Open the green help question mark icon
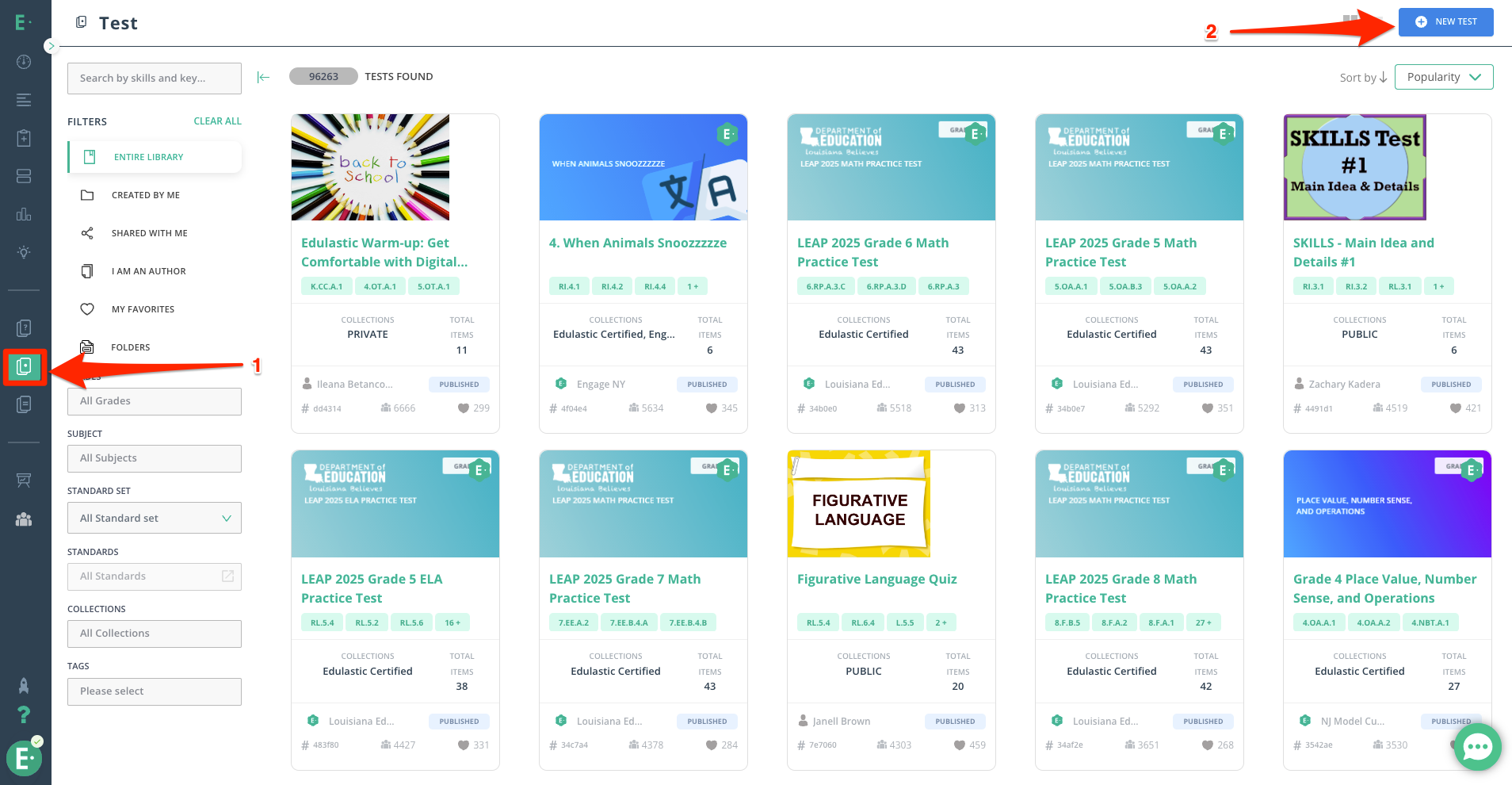The width and height of the screenshot is (1512, 785). (24, 714)
